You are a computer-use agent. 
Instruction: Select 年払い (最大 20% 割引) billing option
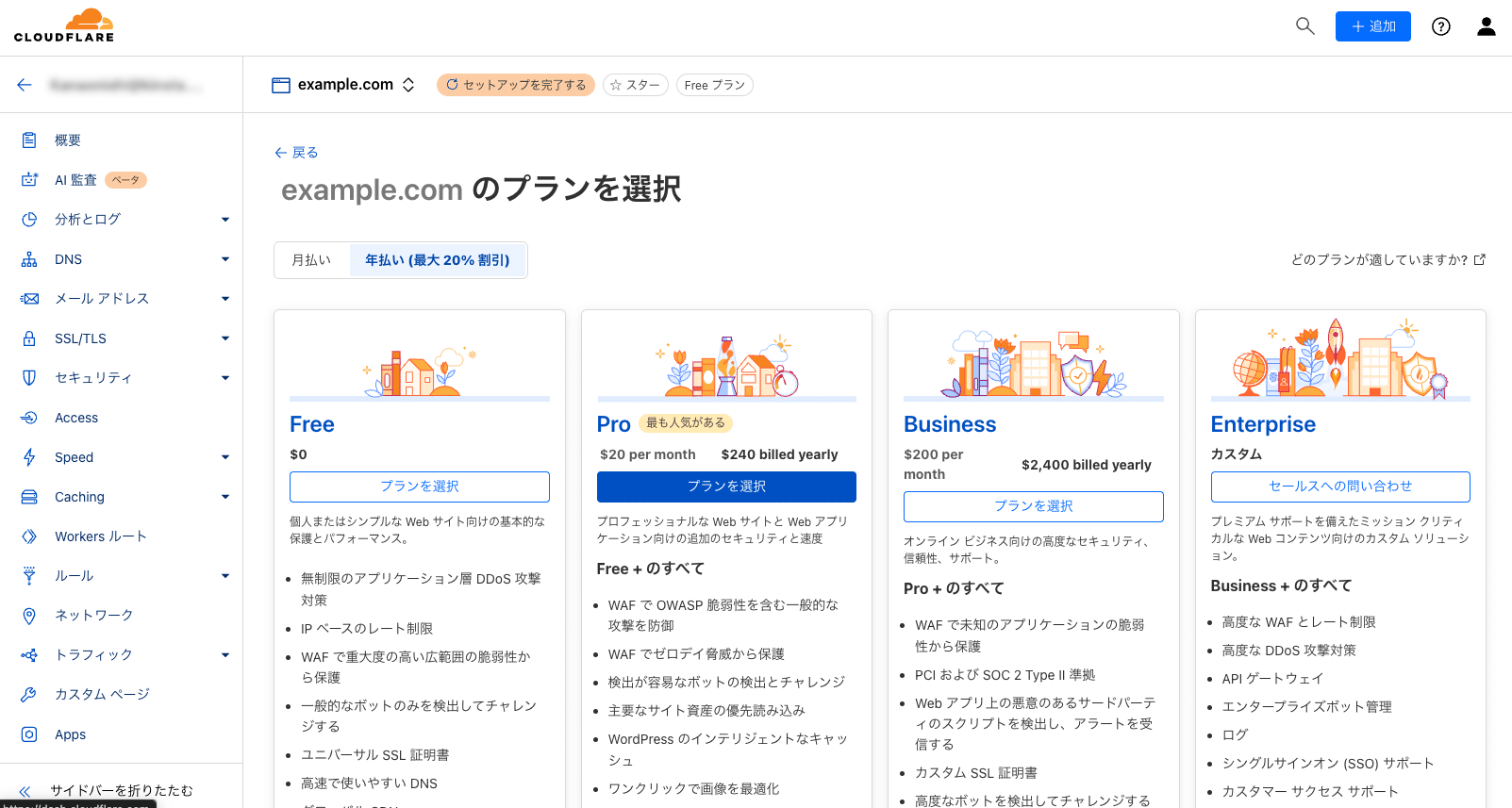pos(437,260)
